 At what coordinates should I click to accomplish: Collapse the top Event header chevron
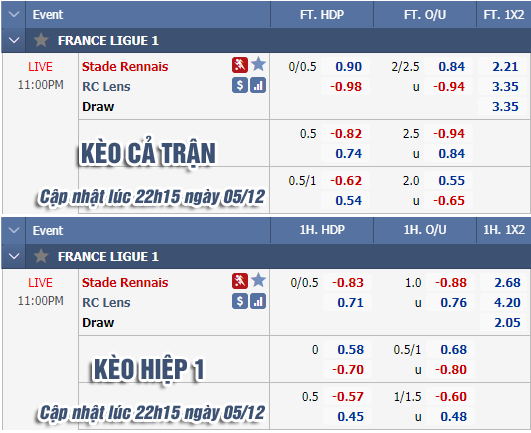[x=14, y=15]
